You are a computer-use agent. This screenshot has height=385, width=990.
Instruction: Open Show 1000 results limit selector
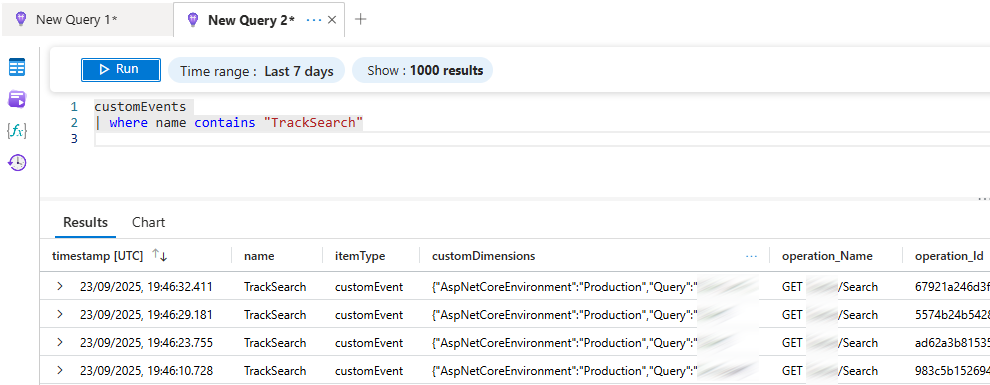[422, 71]
